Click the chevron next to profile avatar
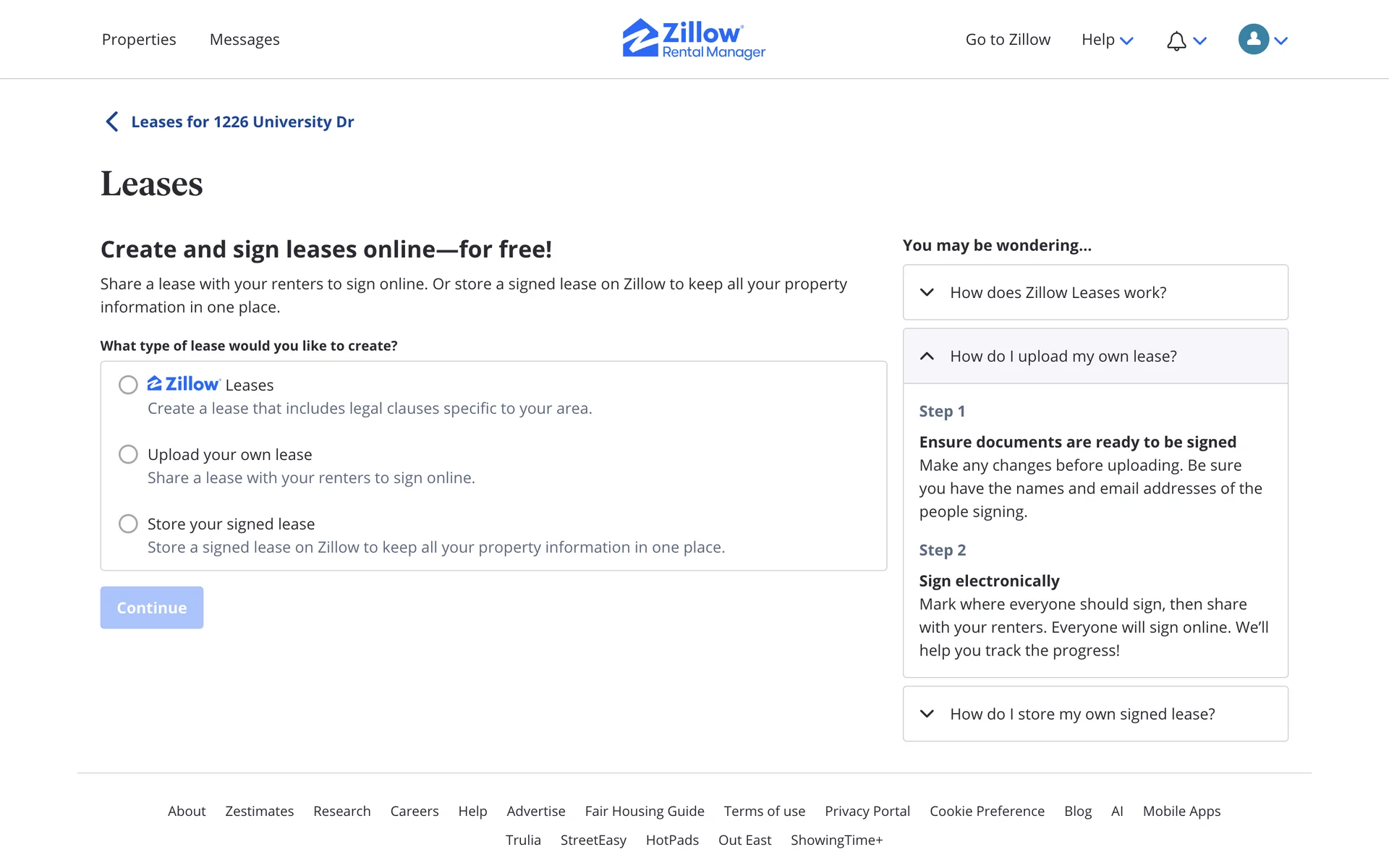Viewport: 1389px width, 868px height. pyautogui.click(x=1281, y=41)
